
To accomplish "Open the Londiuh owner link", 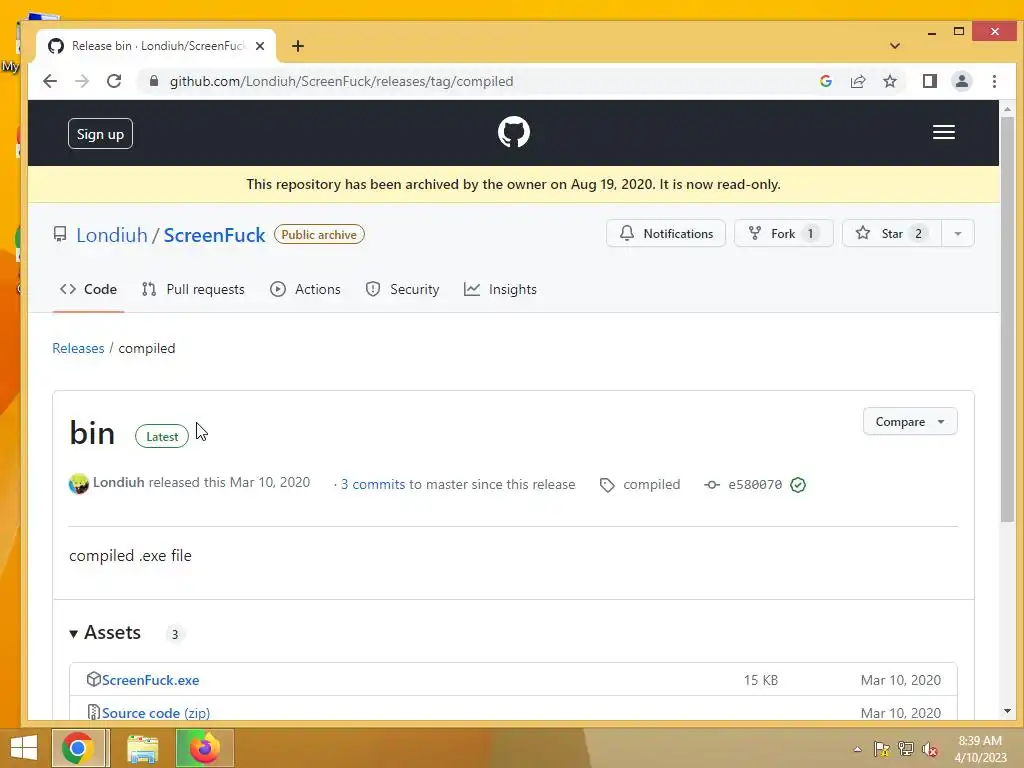I will click(112, 235).
